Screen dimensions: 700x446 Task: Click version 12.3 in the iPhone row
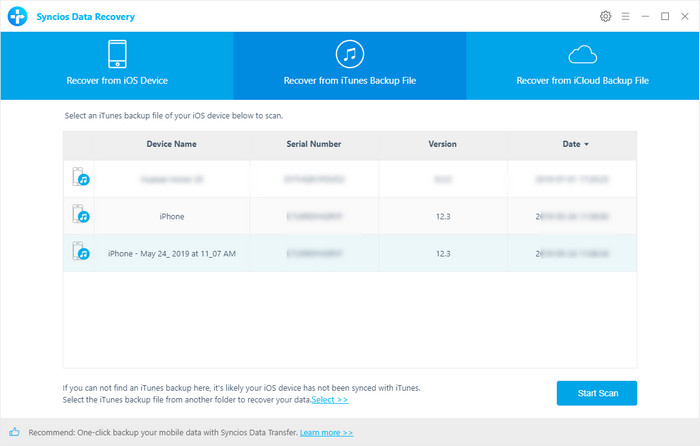pyautogui.click(x=443, y=217)
